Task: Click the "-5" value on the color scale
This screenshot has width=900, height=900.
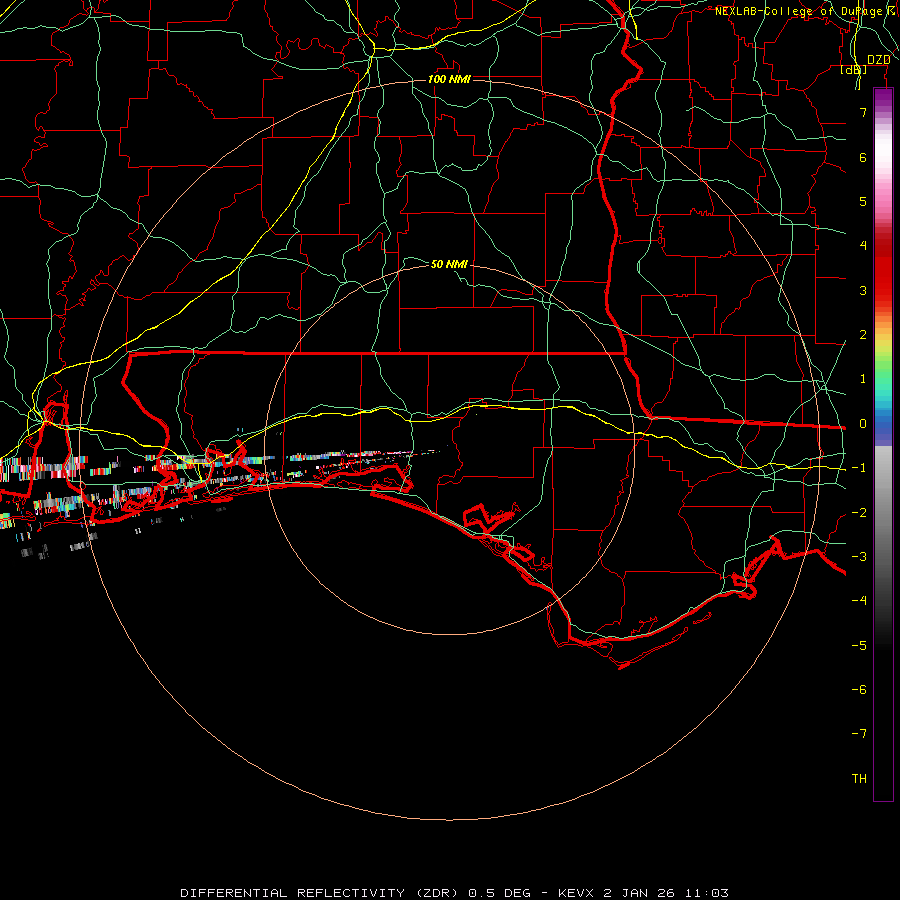Action: tap(859, 646)
